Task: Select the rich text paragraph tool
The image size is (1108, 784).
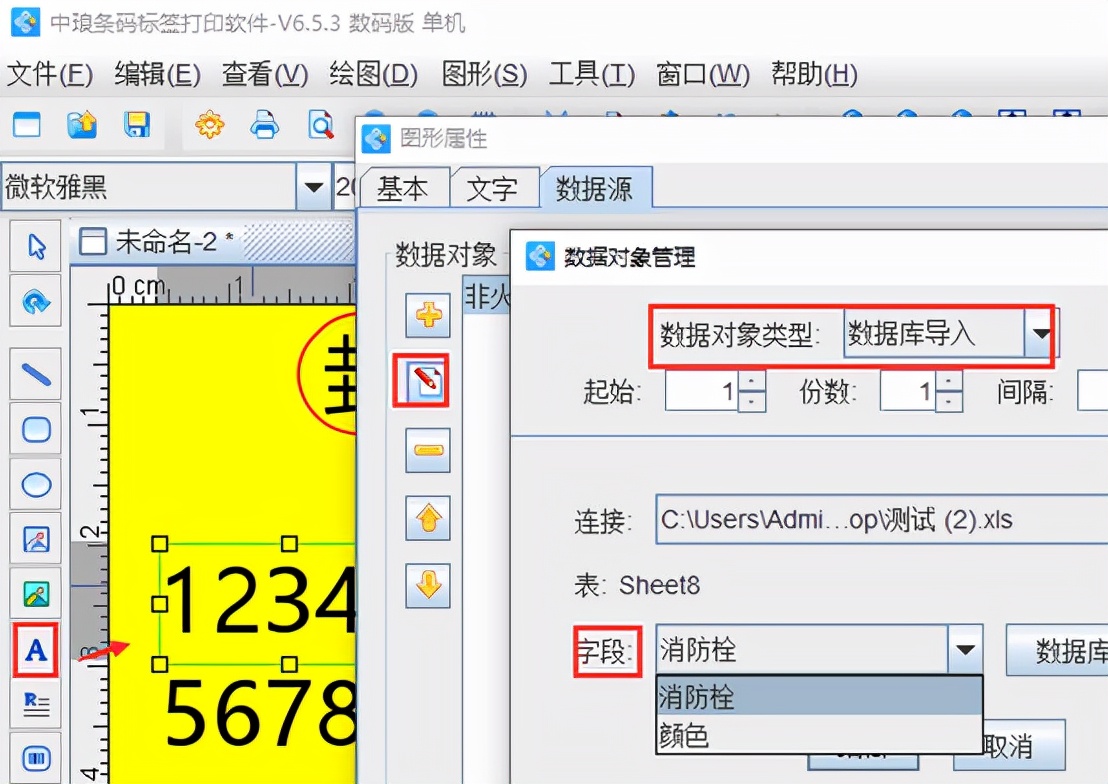Action: pos(36,704)
